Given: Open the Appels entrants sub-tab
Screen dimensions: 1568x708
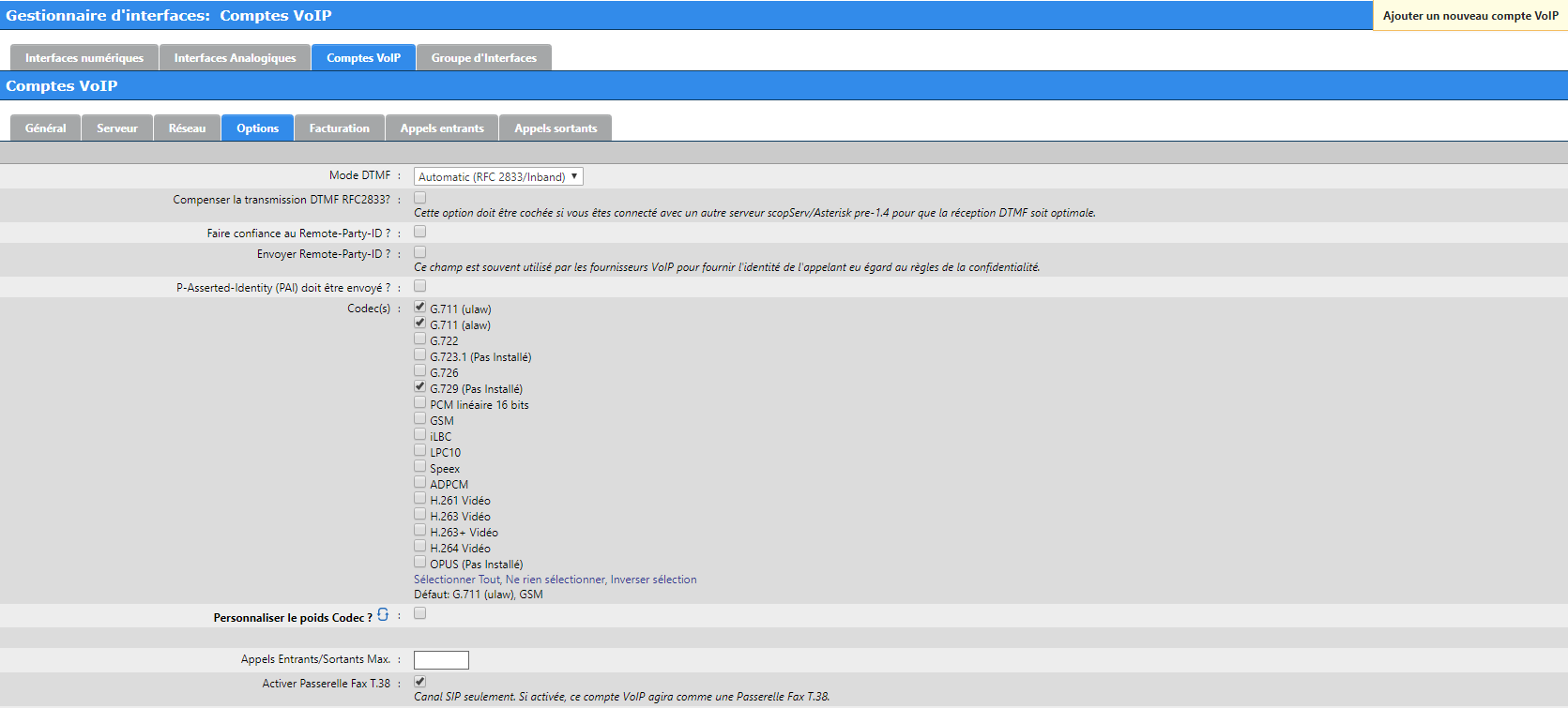Looking at the screenshot, I should [442, 128].
